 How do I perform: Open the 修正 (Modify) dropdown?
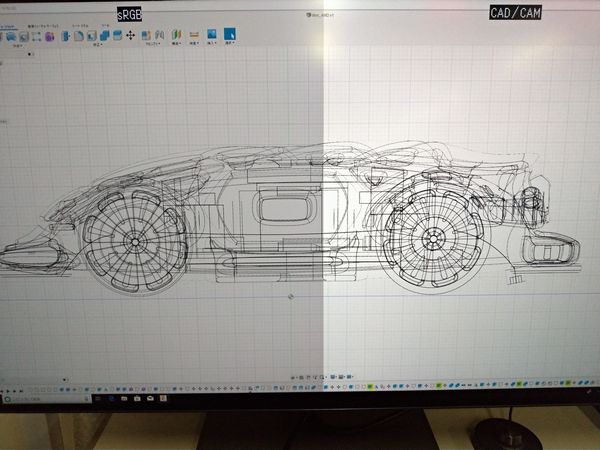(97, 45)
